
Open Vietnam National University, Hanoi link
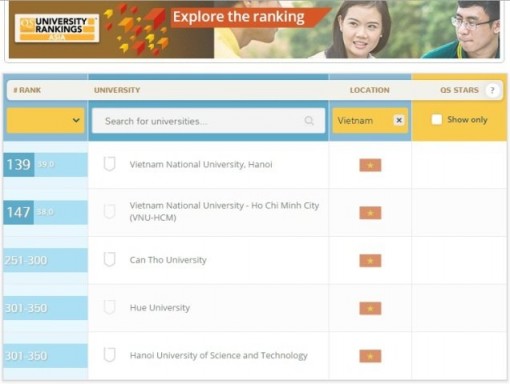[x=201, y=164]
